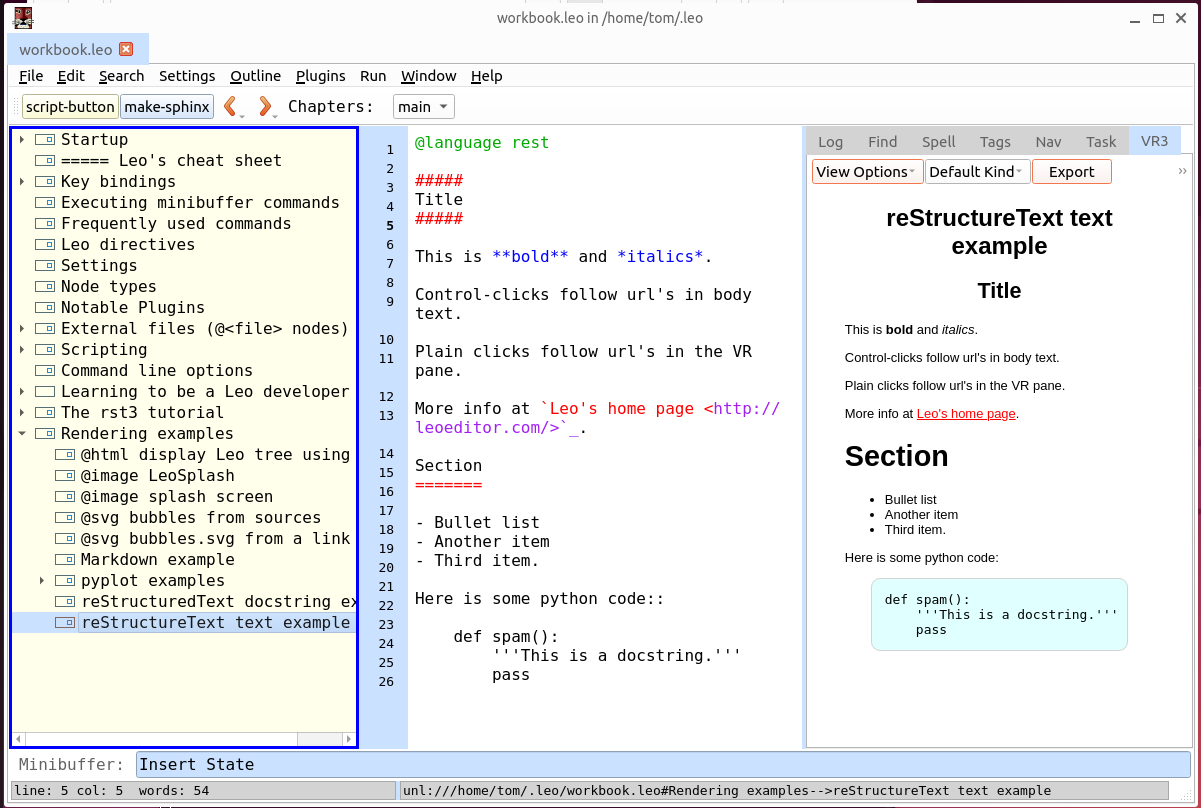This screenshot has height=808, width=1201.
Task: Click the double-chevron overflow icon in VR3 toolbar
Action: (1183, 171)
